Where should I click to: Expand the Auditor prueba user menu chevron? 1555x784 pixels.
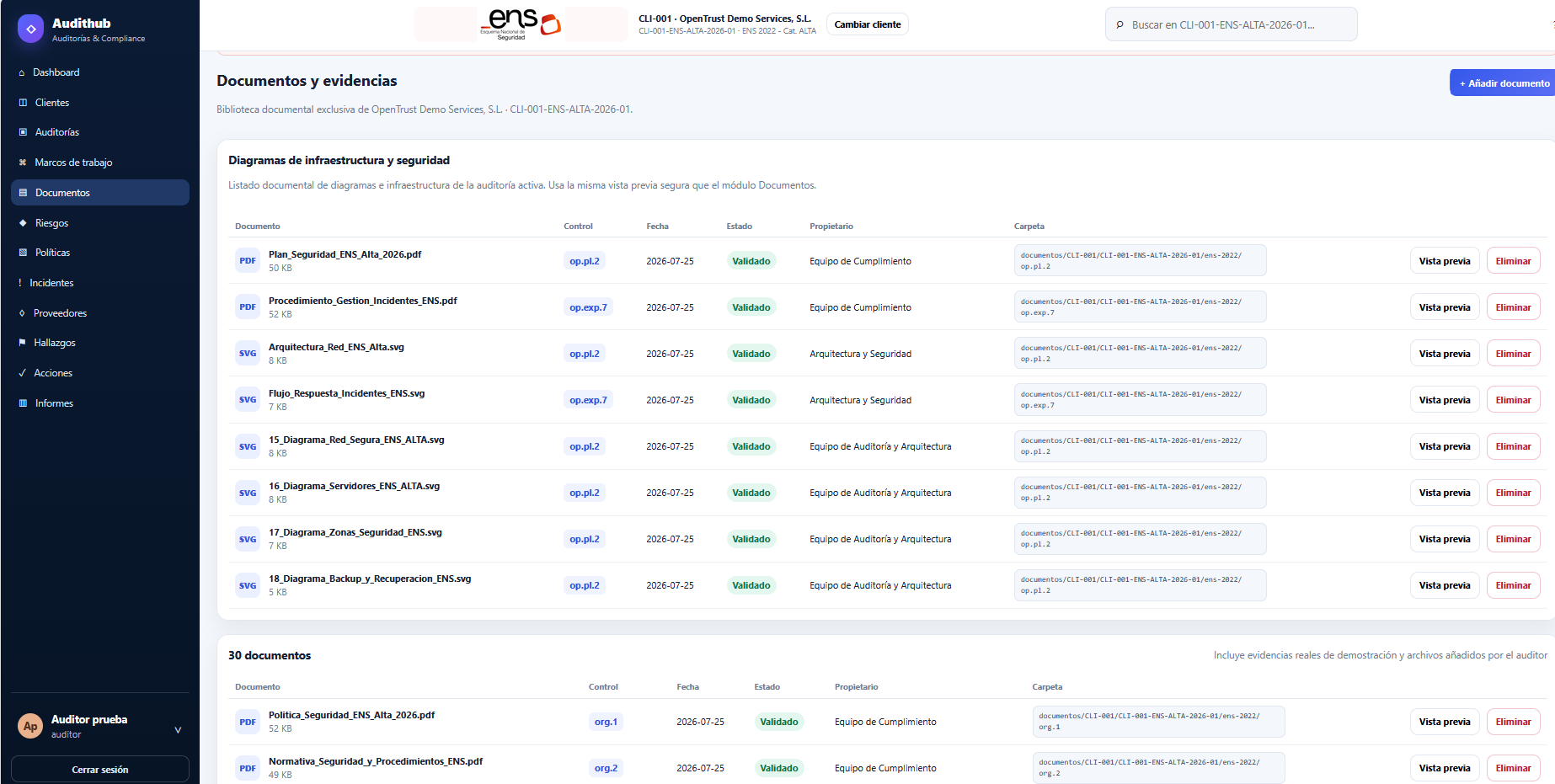click(x=178, y=730)
